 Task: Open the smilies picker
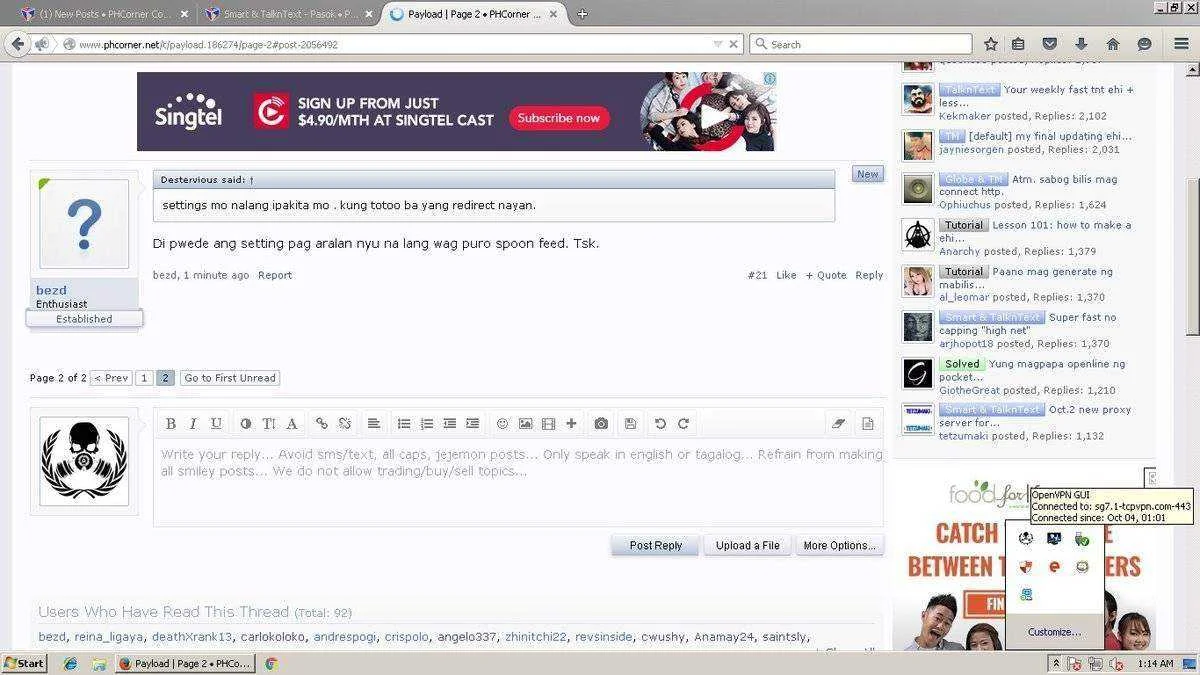pos(503,424)
